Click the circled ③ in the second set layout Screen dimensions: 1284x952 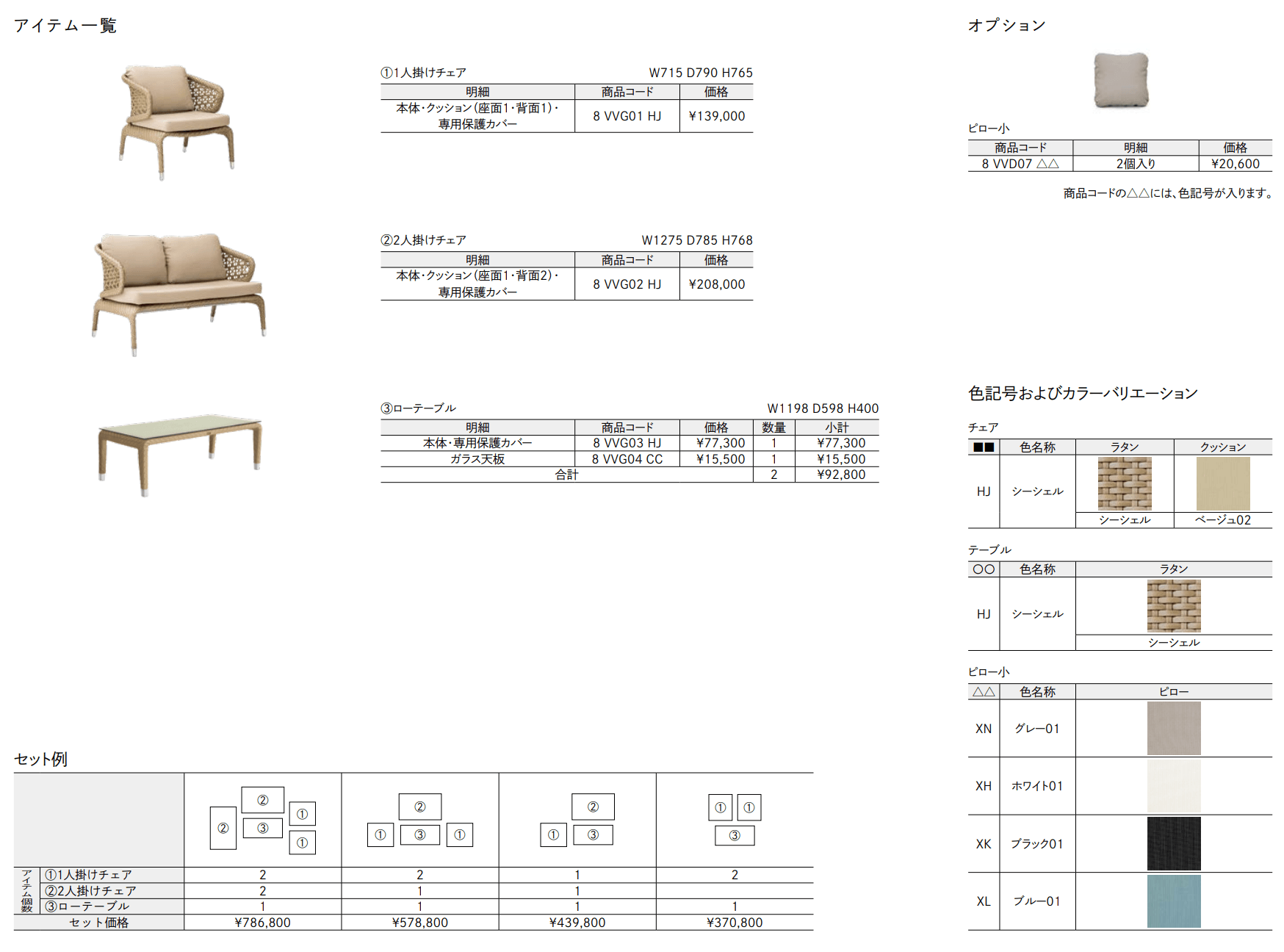[419, 835]
